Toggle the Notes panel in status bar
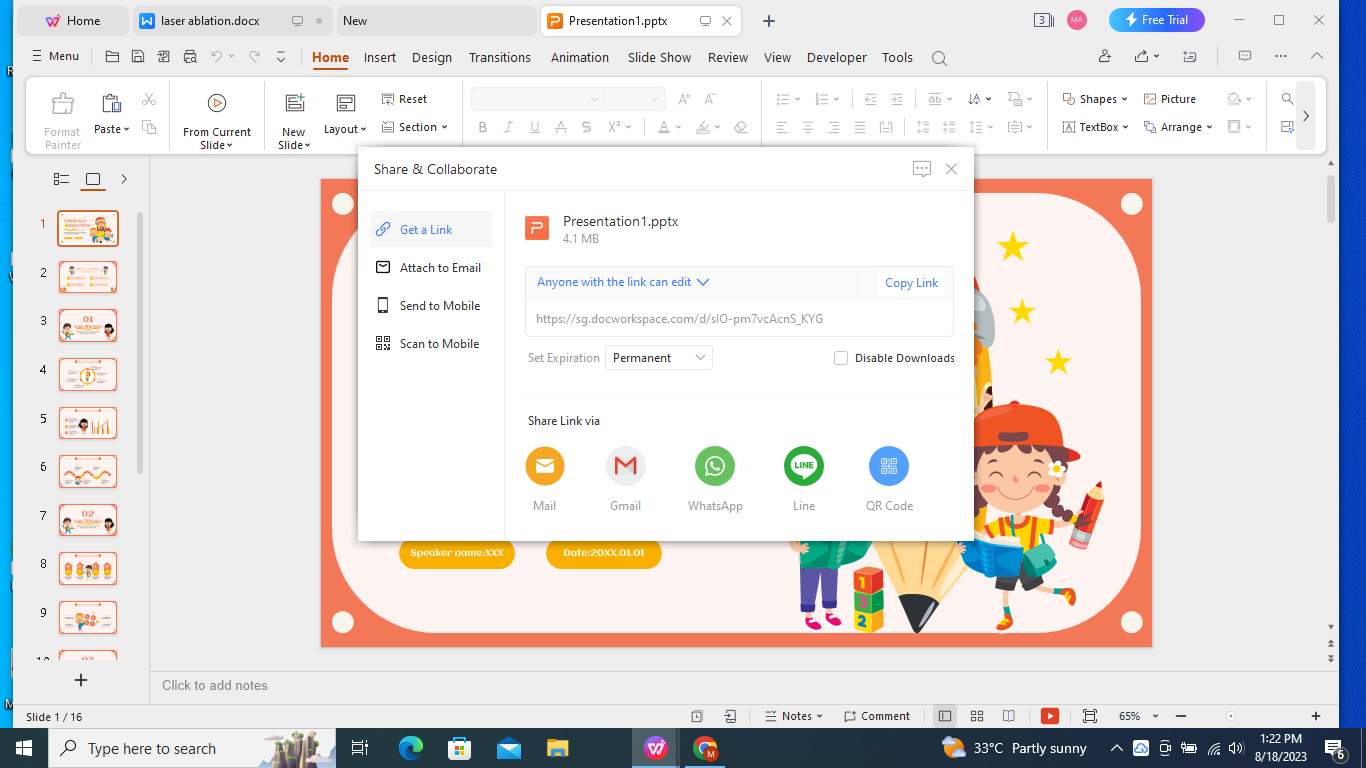 [x=793, y=716]
